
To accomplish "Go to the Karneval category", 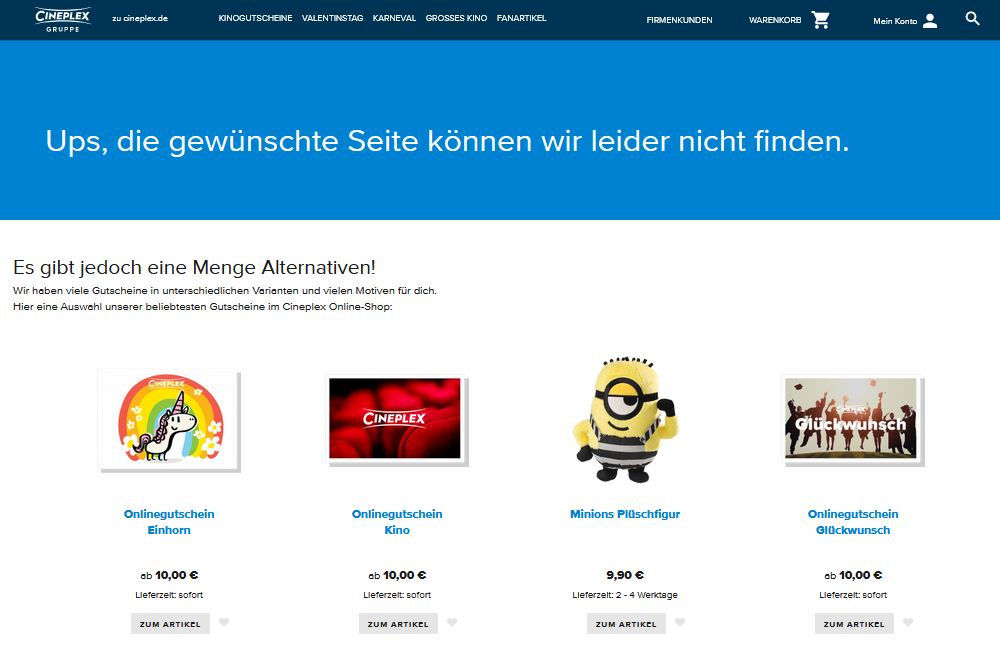I will tap(395, 19).
